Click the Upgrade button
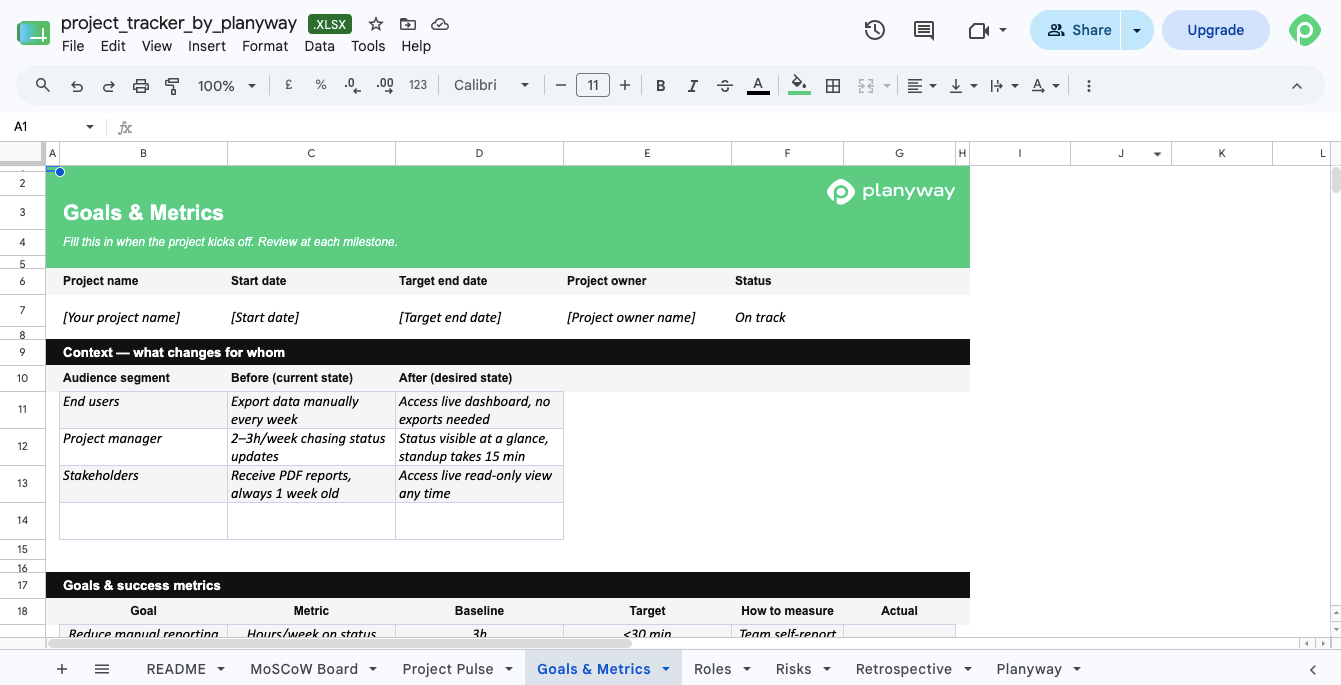 pyautogui.click(x=1215, y=30)
